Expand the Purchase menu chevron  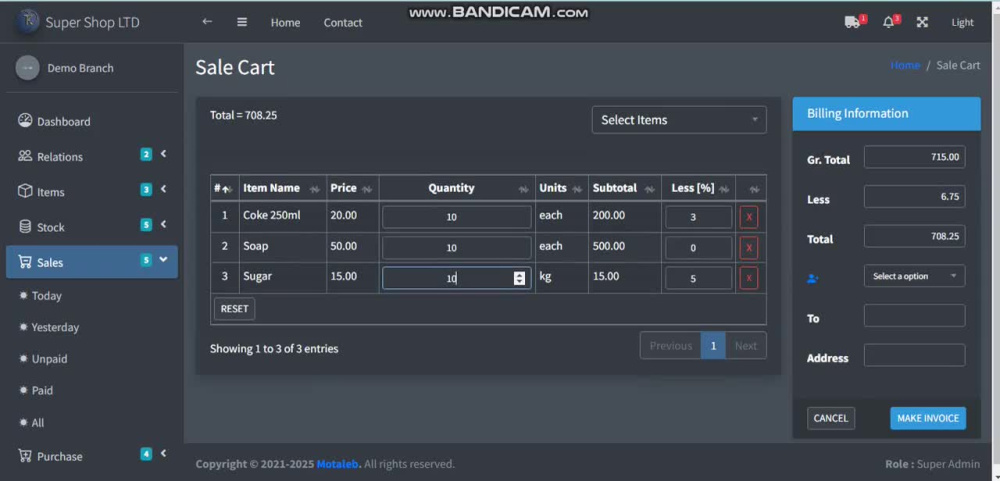(x=163, y=453)
